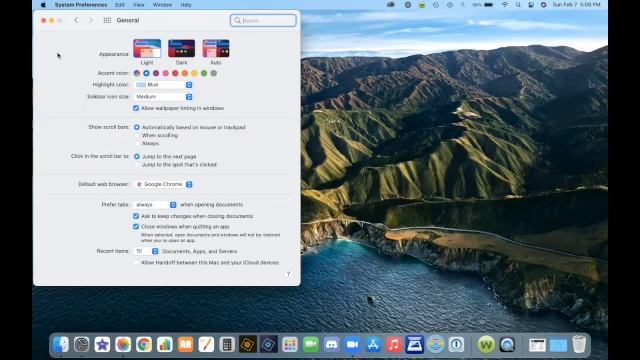Open the Sidebar icon size dropdown
The height and width of the screenshot is (360, 640).
point(163,97)
